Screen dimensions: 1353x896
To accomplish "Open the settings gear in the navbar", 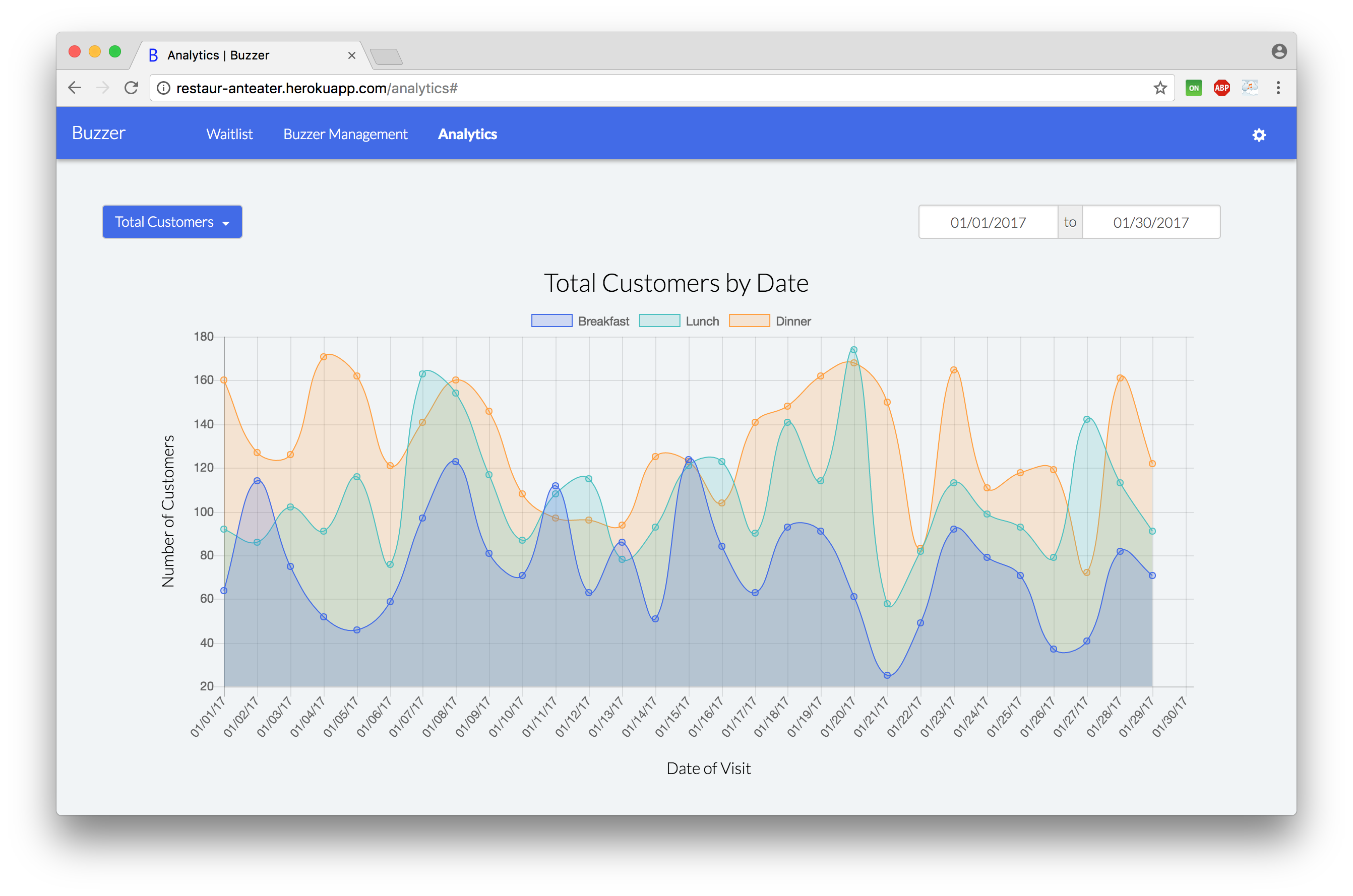I will [x=1258, y=135].
